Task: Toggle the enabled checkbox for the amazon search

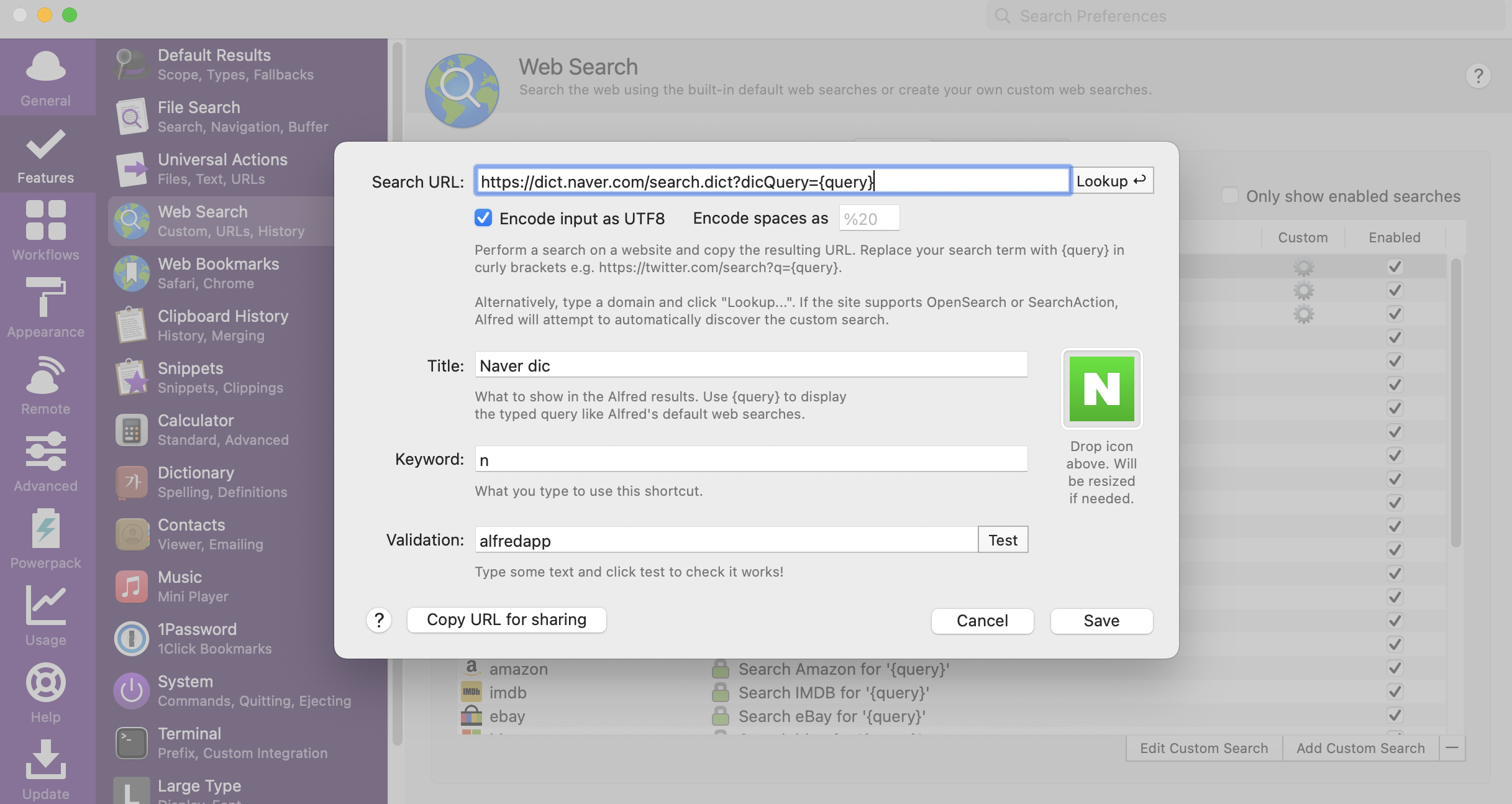Action: click(1395, 669)
